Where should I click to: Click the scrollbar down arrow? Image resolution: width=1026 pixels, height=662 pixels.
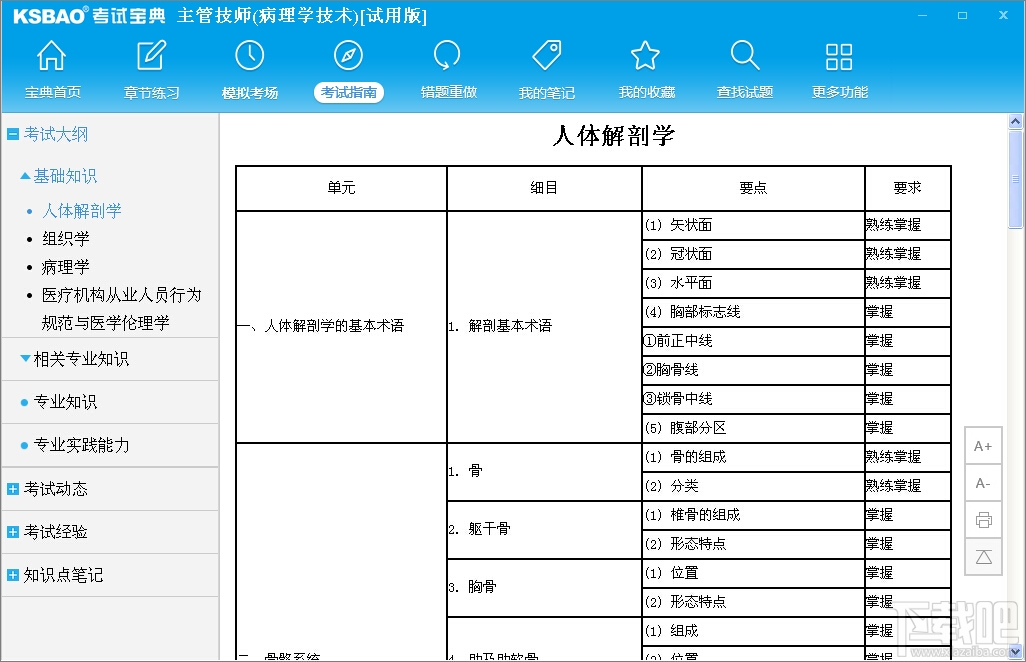[x=1016, y=652]
